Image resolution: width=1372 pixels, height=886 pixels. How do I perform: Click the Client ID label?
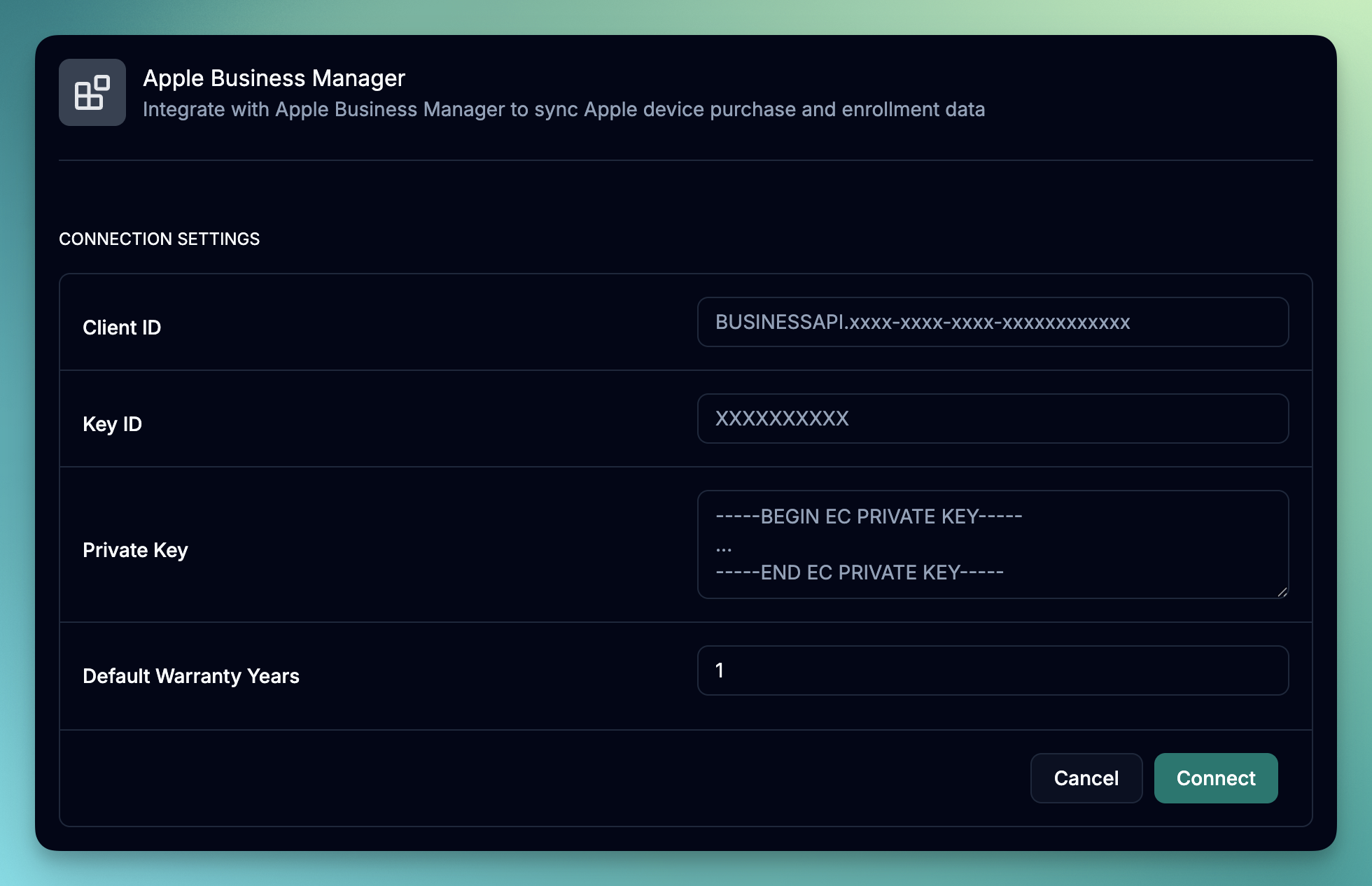coord(122,328)
